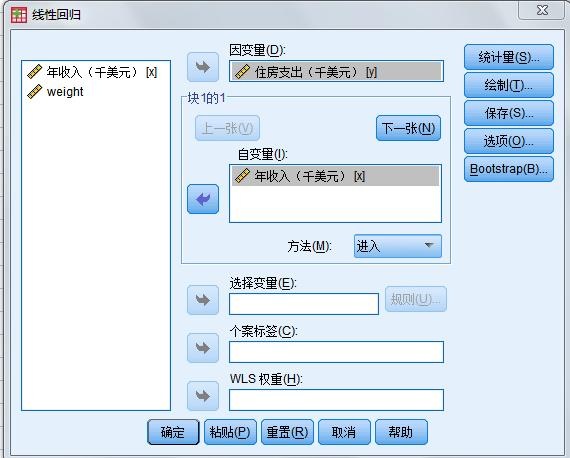Open 绘制(T) plots dialog
This screenshot has width=570, height=458.
(509, 85)
